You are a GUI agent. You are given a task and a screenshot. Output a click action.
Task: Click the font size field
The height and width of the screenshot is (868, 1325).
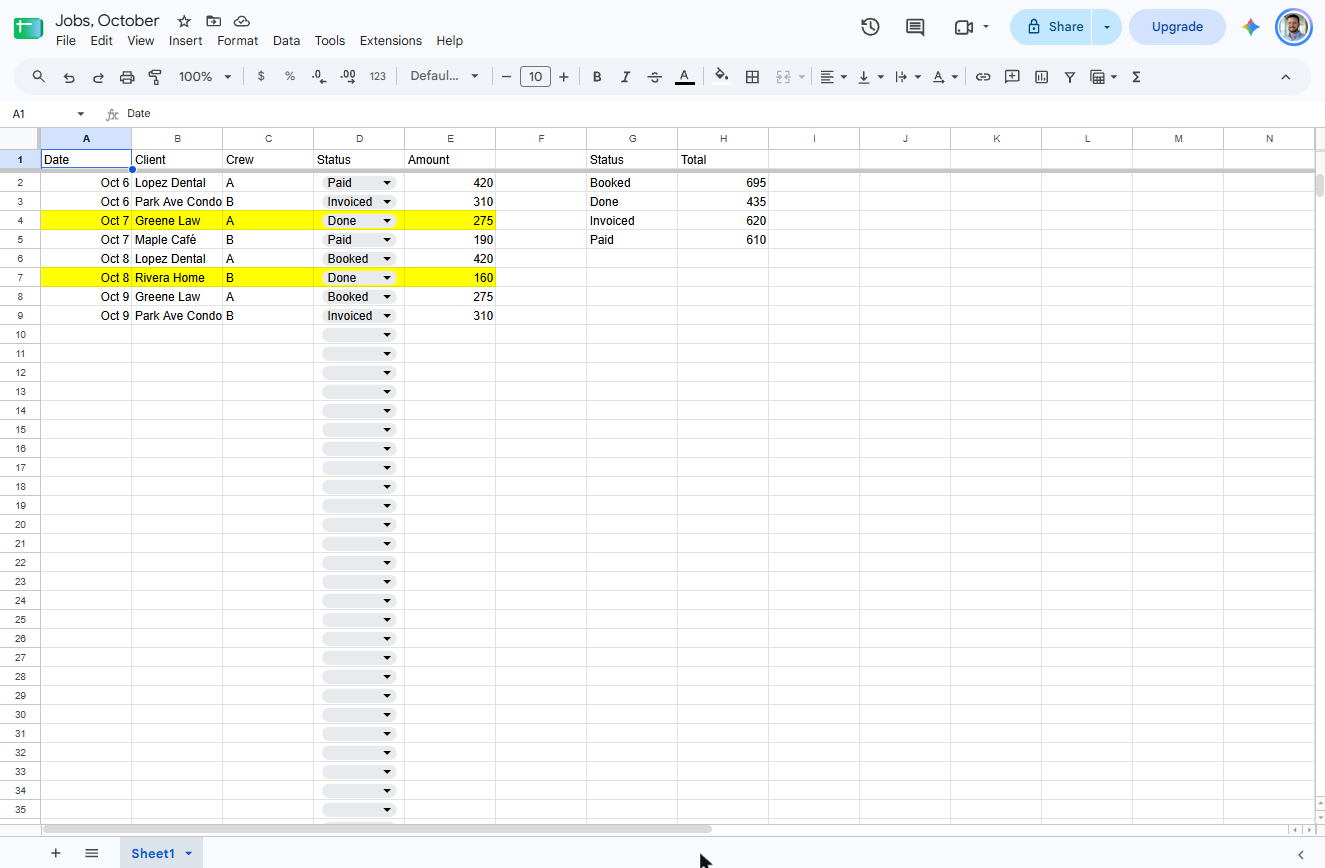tap(536, 77)
